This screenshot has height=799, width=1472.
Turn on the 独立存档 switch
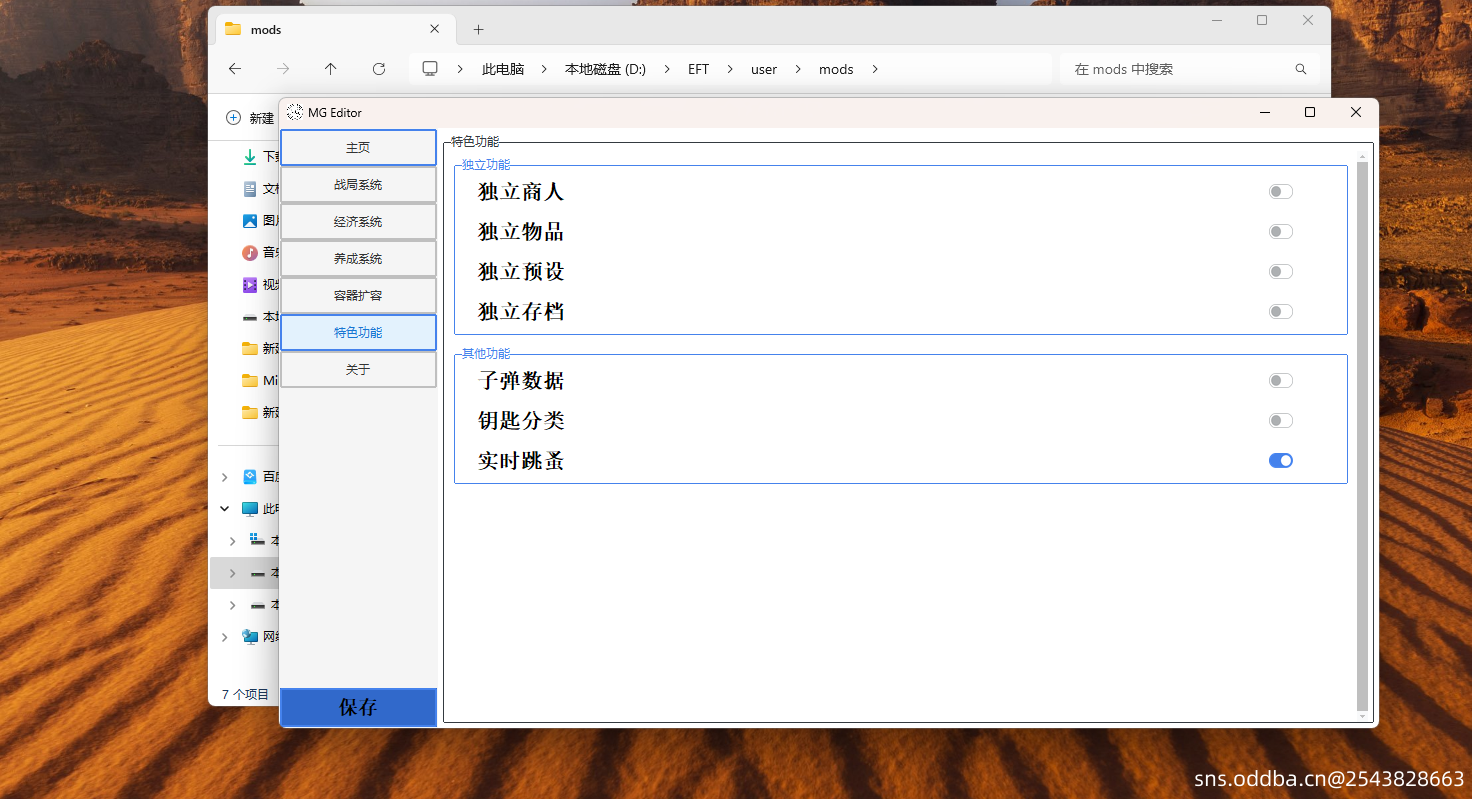tap(1281, 312)
